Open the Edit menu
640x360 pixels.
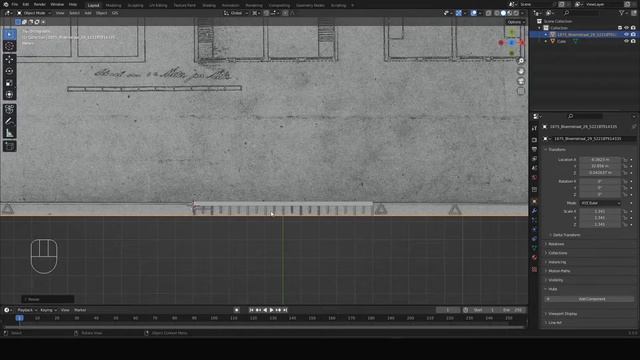[25, 4]
